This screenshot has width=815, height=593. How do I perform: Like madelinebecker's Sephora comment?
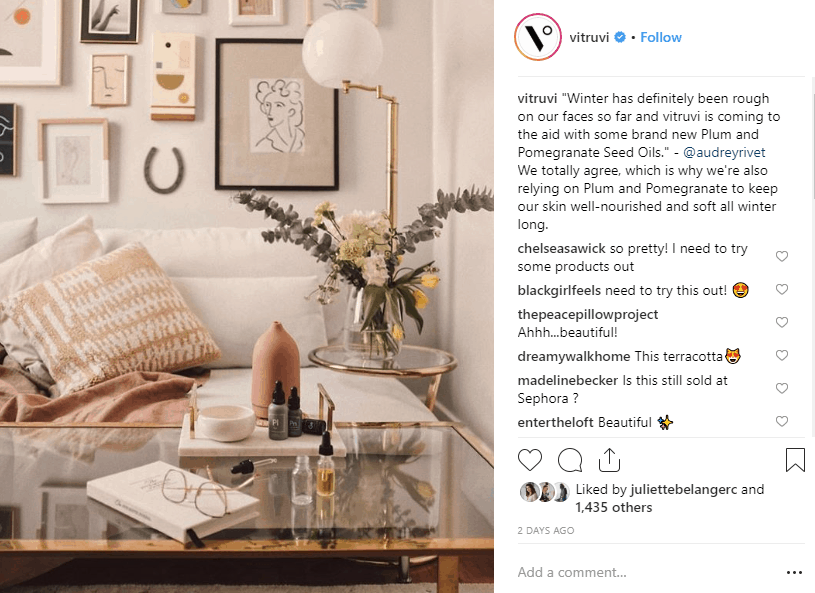click(x=782, y=388)
